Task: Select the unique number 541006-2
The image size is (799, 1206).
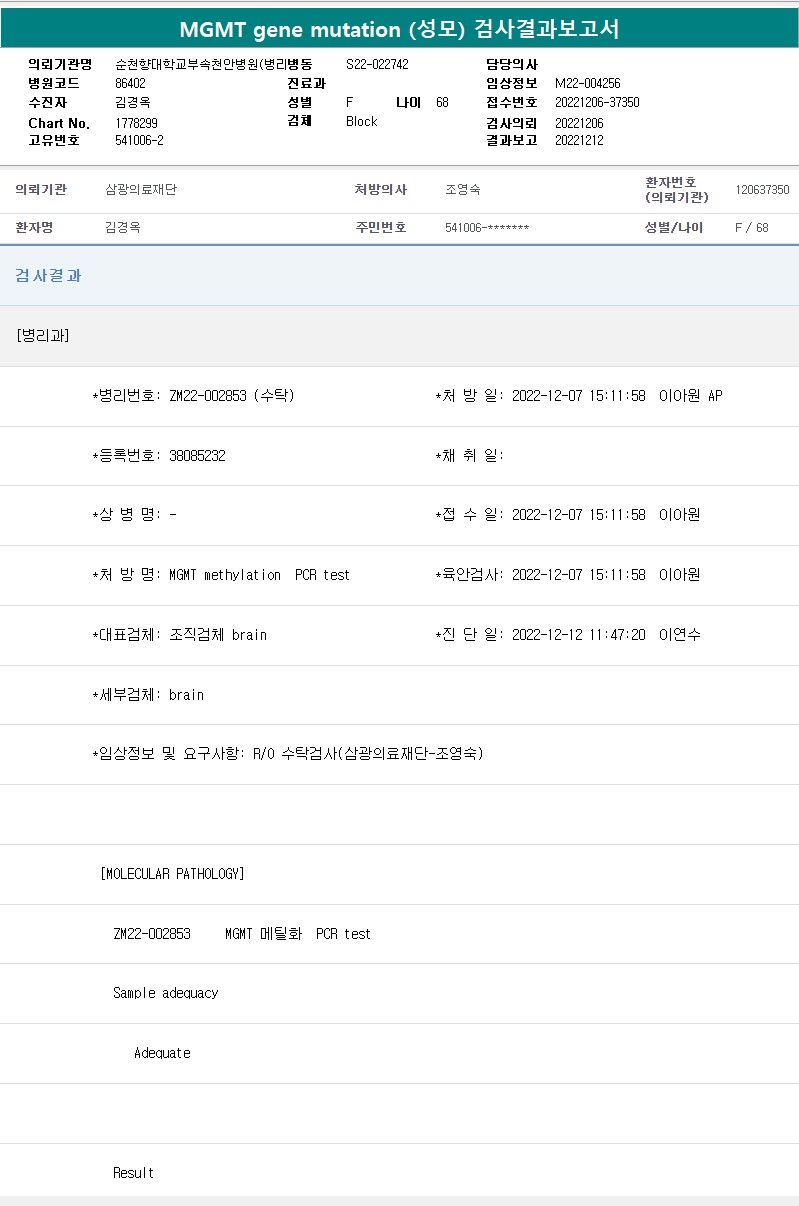Action: coord(139,141)
